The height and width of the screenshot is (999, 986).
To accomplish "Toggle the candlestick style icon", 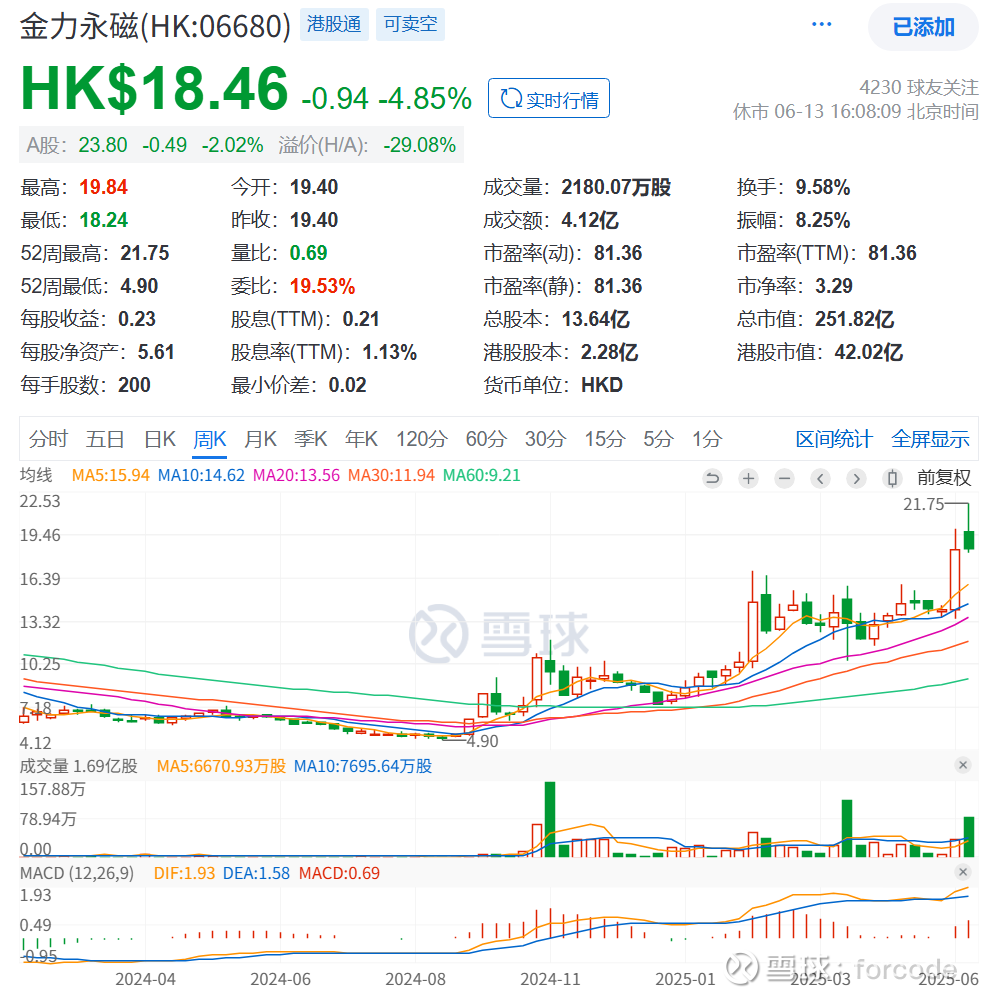I will point(892,478).
